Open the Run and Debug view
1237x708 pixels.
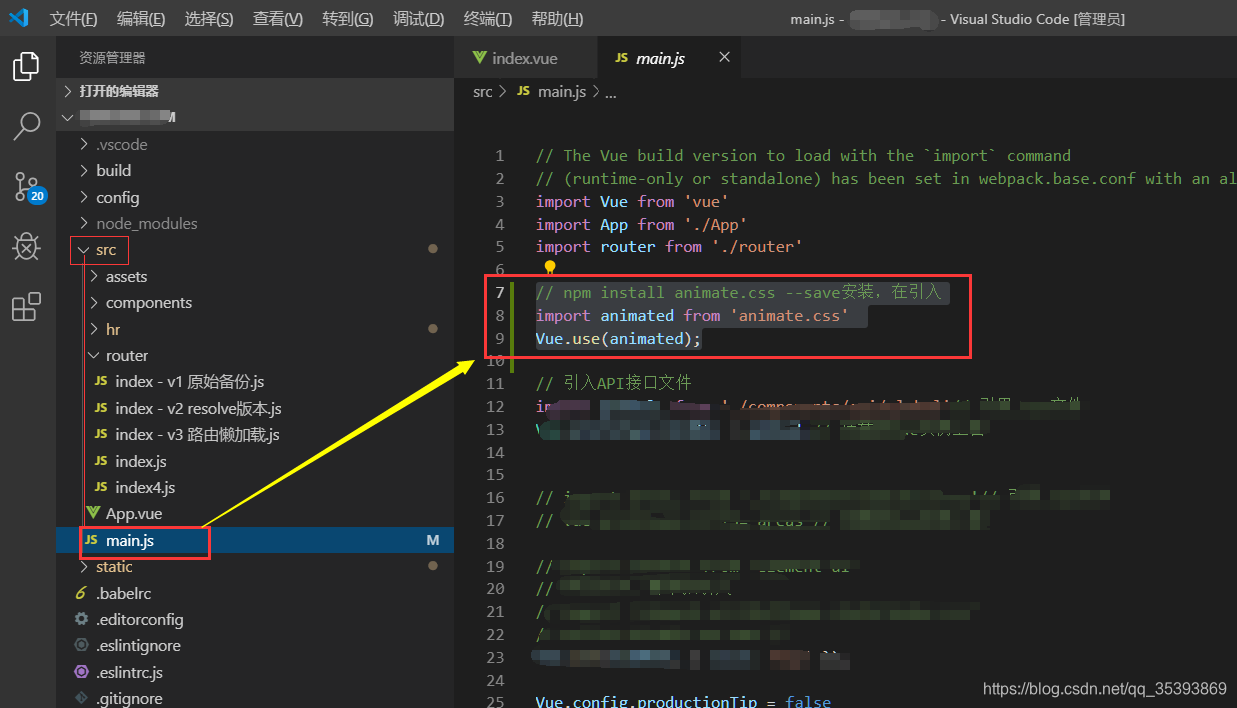[26, 246]
